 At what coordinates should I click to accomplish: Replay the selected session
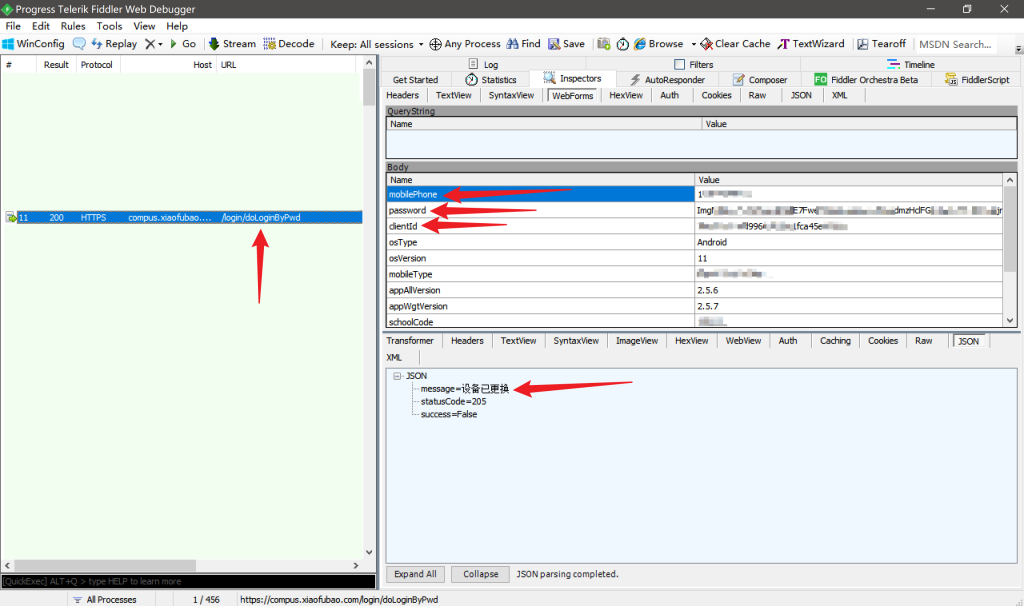pyautogui.click(x=114, y=44)
